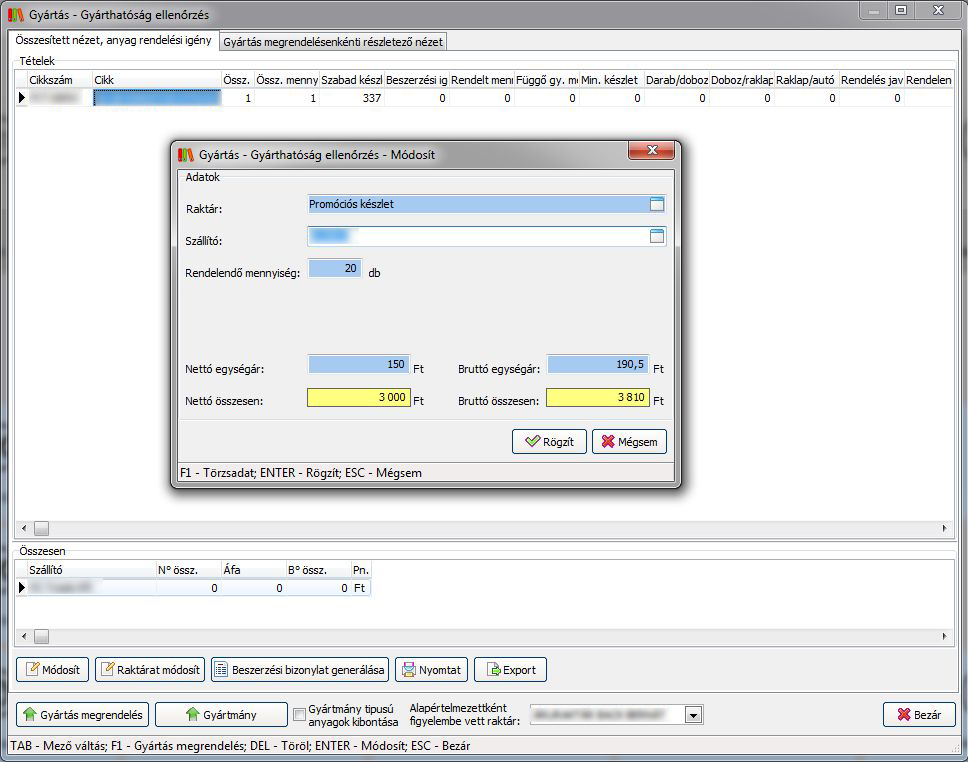This screenshot has height=762, width=968.
Task: Click the Nyomtat print button
Action: click(x=431, y=670)
